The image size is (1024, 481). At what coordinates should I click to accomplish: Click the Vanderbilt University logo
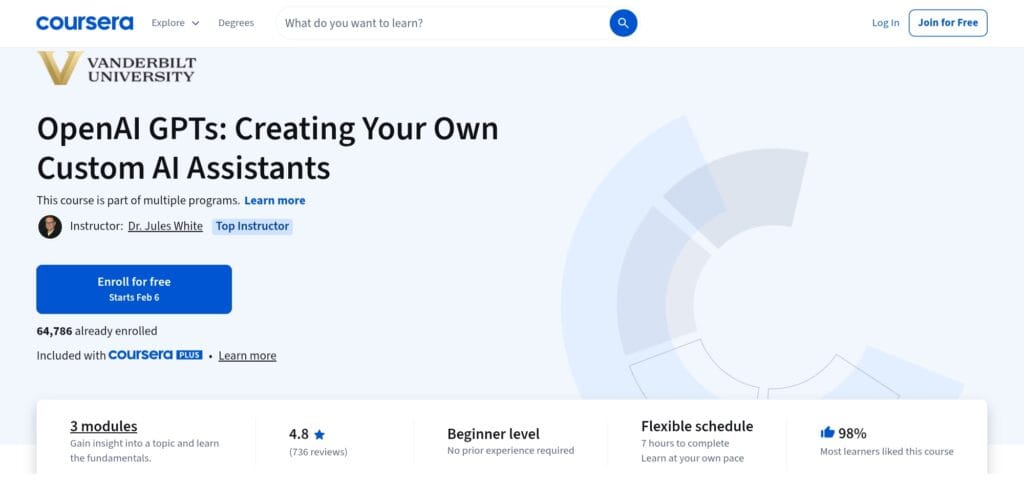tap(116, 68)
